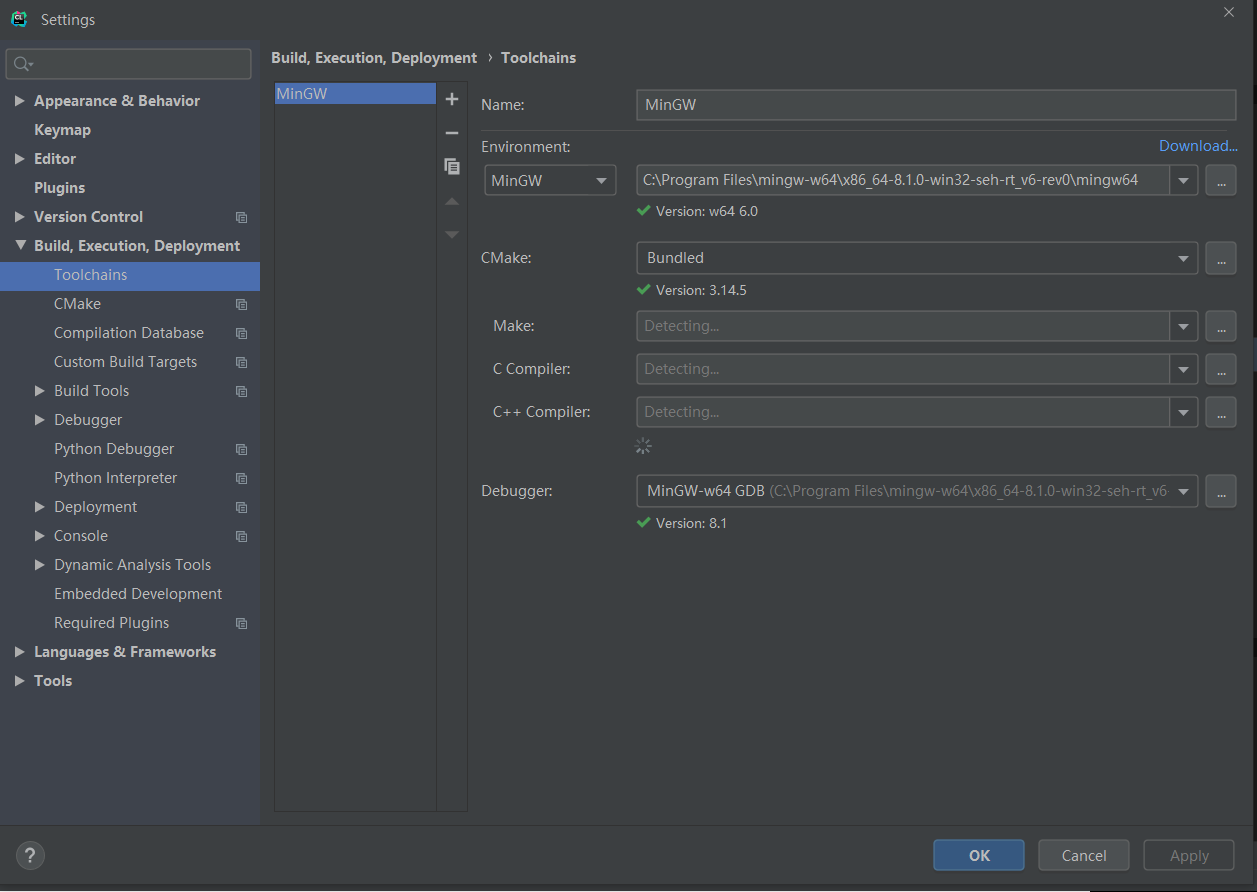Browse for C++ Compiler executable
The width and height of the screenshot is (1257, 892).
coord(1221,412)
